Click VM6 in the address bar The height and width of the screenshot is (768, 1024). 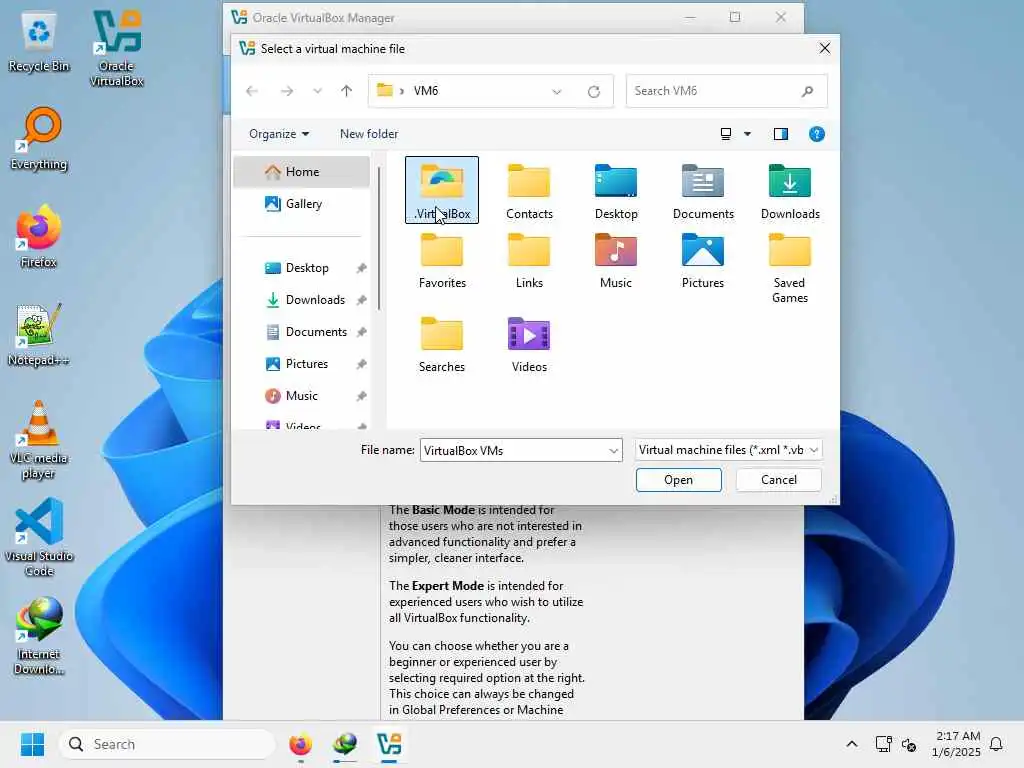pyautogui.click(x=426, y=91)
